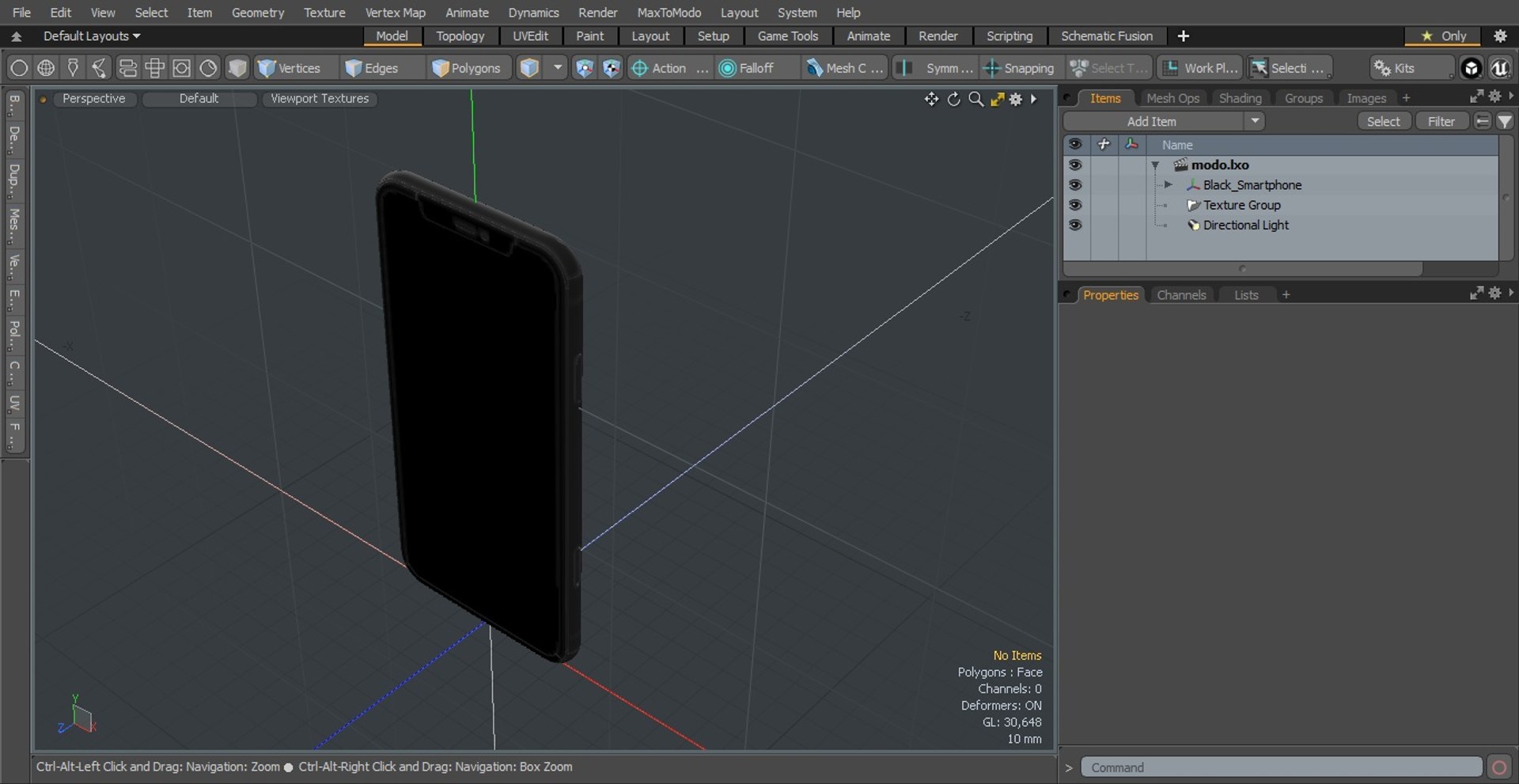Switch to the Mesh Ops tab
The width and height of the screenshot is (1519, 784).
tap(1172, 98)
